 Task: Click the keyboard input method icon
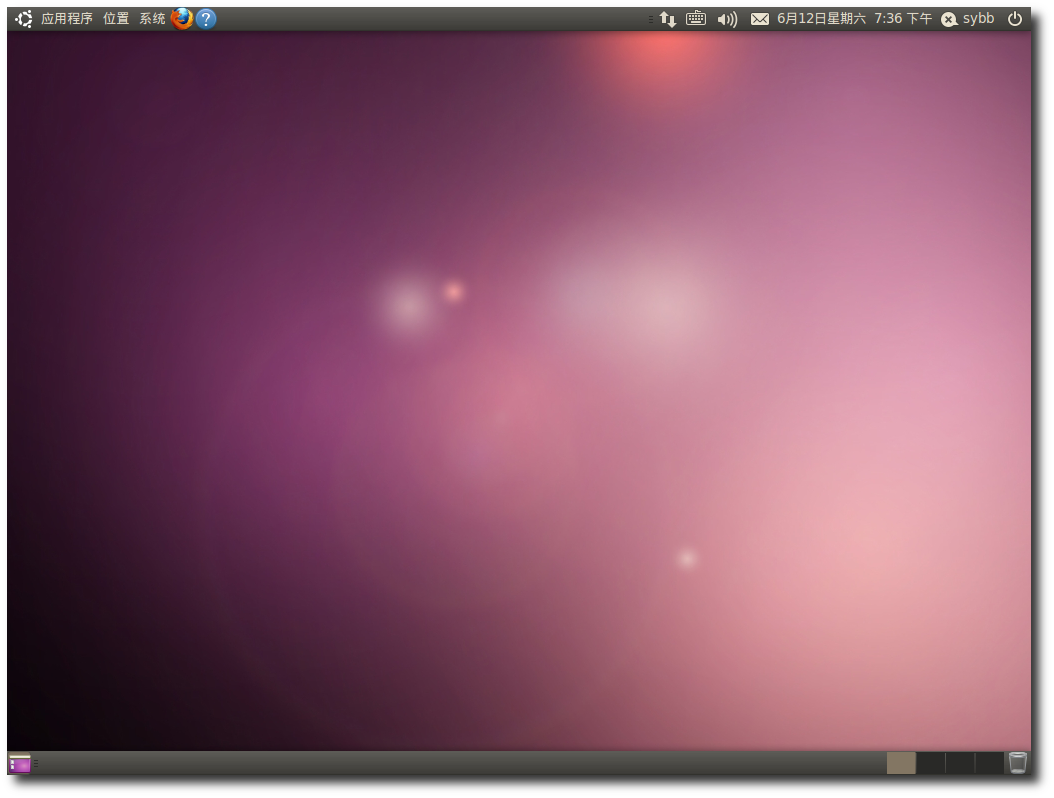pos(696,19)
